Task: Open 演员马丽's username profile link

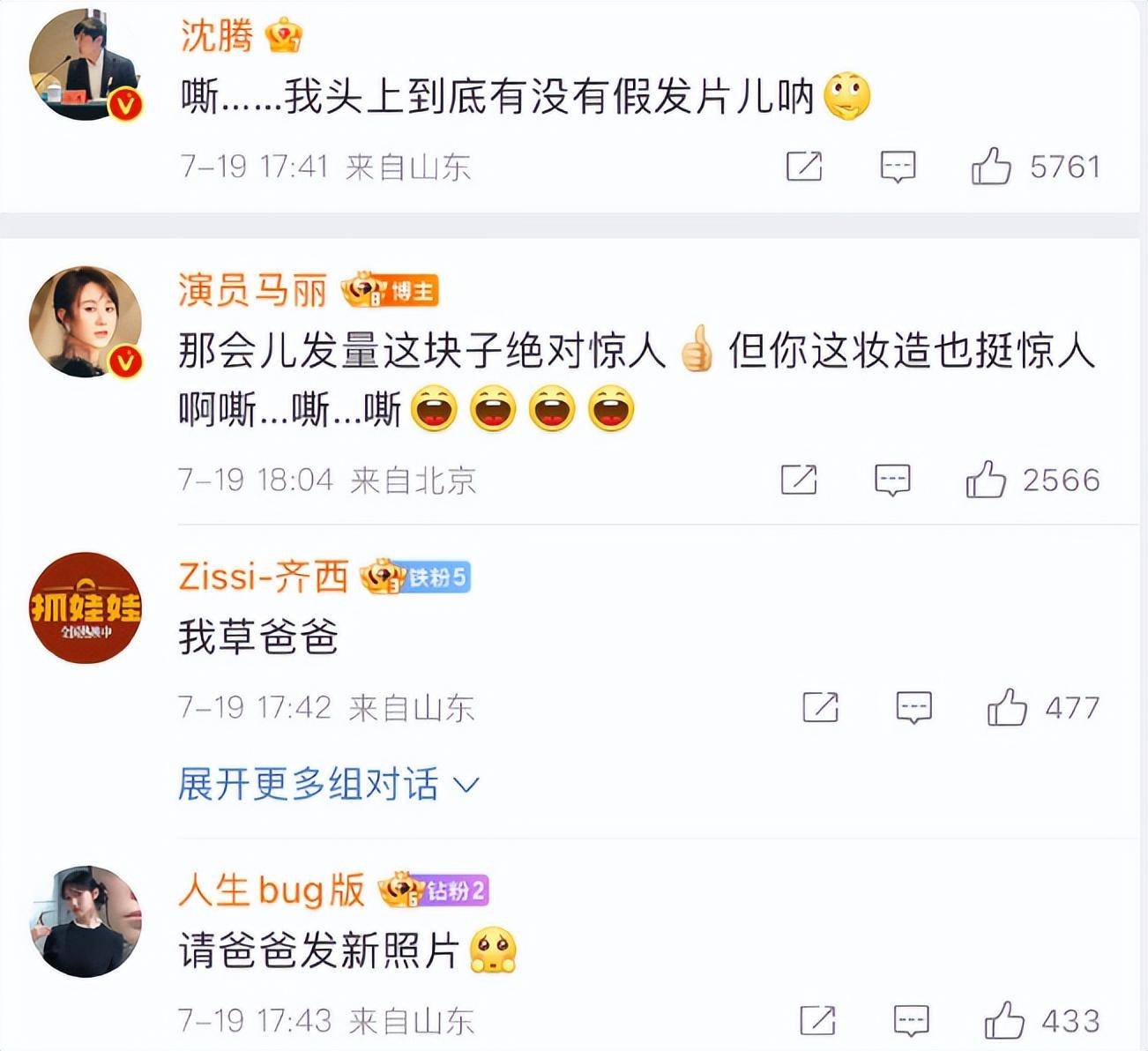Action: [x=253, y=290]
